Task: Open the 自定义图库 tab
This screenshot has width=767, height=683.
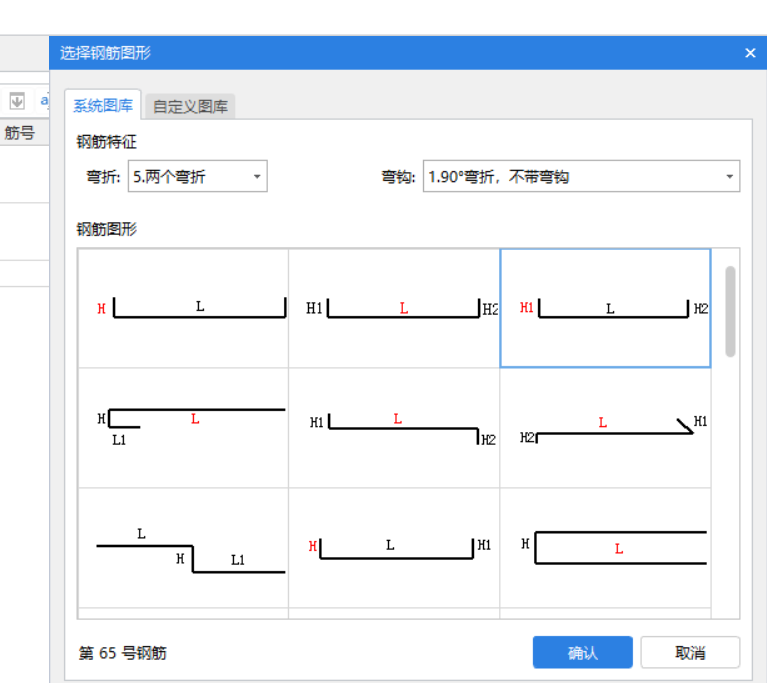Action: point(190,107)
